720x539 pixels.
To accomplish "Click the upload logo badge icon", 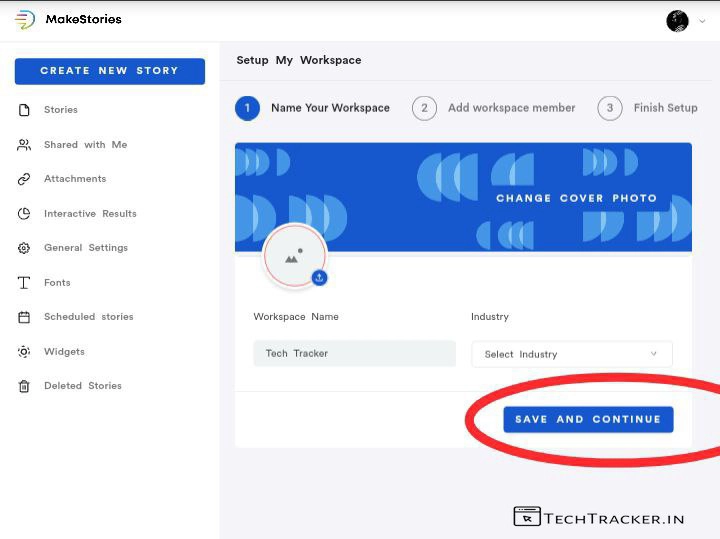I will click(x=319, y=277).
